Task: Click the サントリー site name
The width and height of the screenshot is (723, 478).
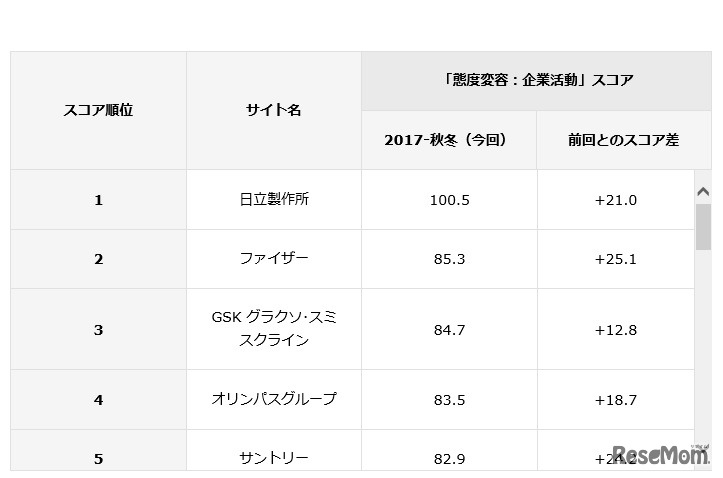Action: click(x=273, y=458)
